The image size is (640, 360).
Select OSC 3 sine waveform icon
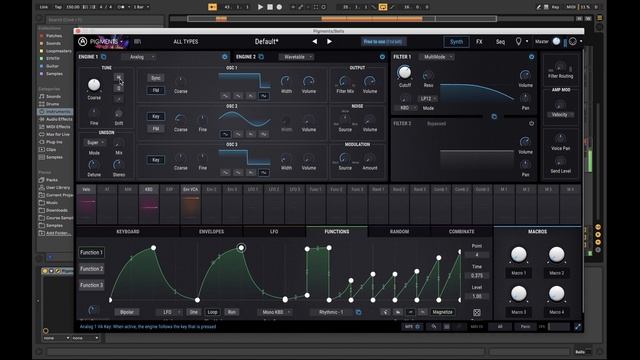click(x=225, y=173)
